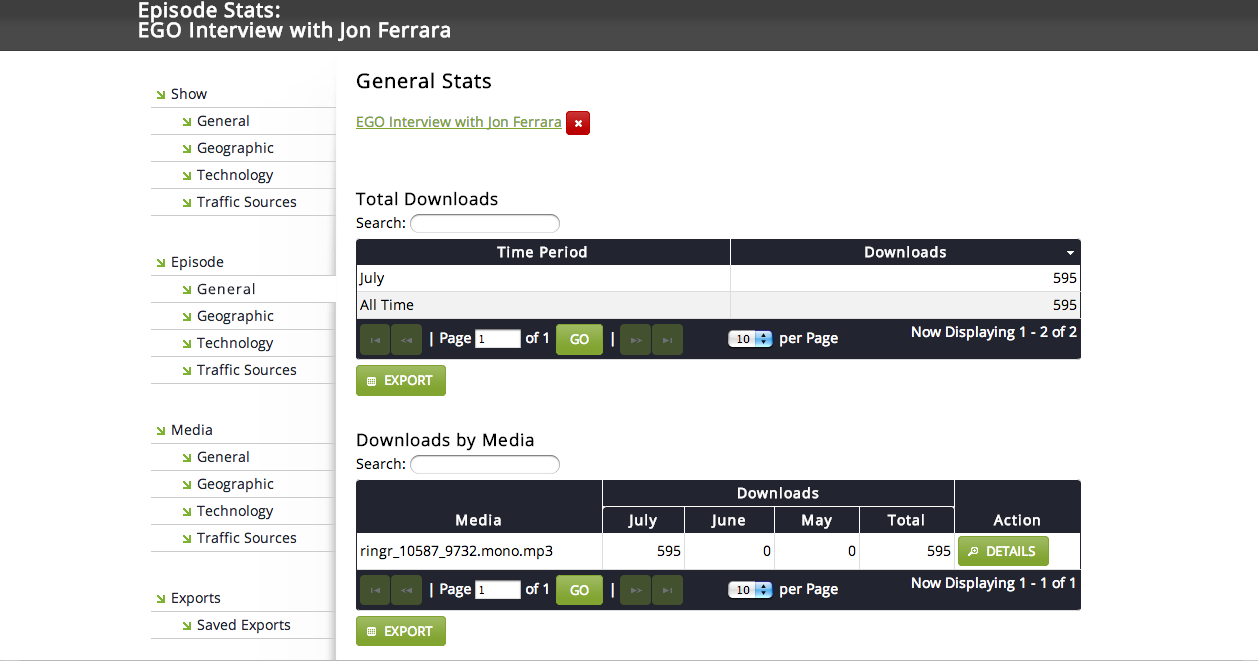Focus the Total Downloads search field
1258x661 pixels.
pyautogui.click(x=485, y=223)
